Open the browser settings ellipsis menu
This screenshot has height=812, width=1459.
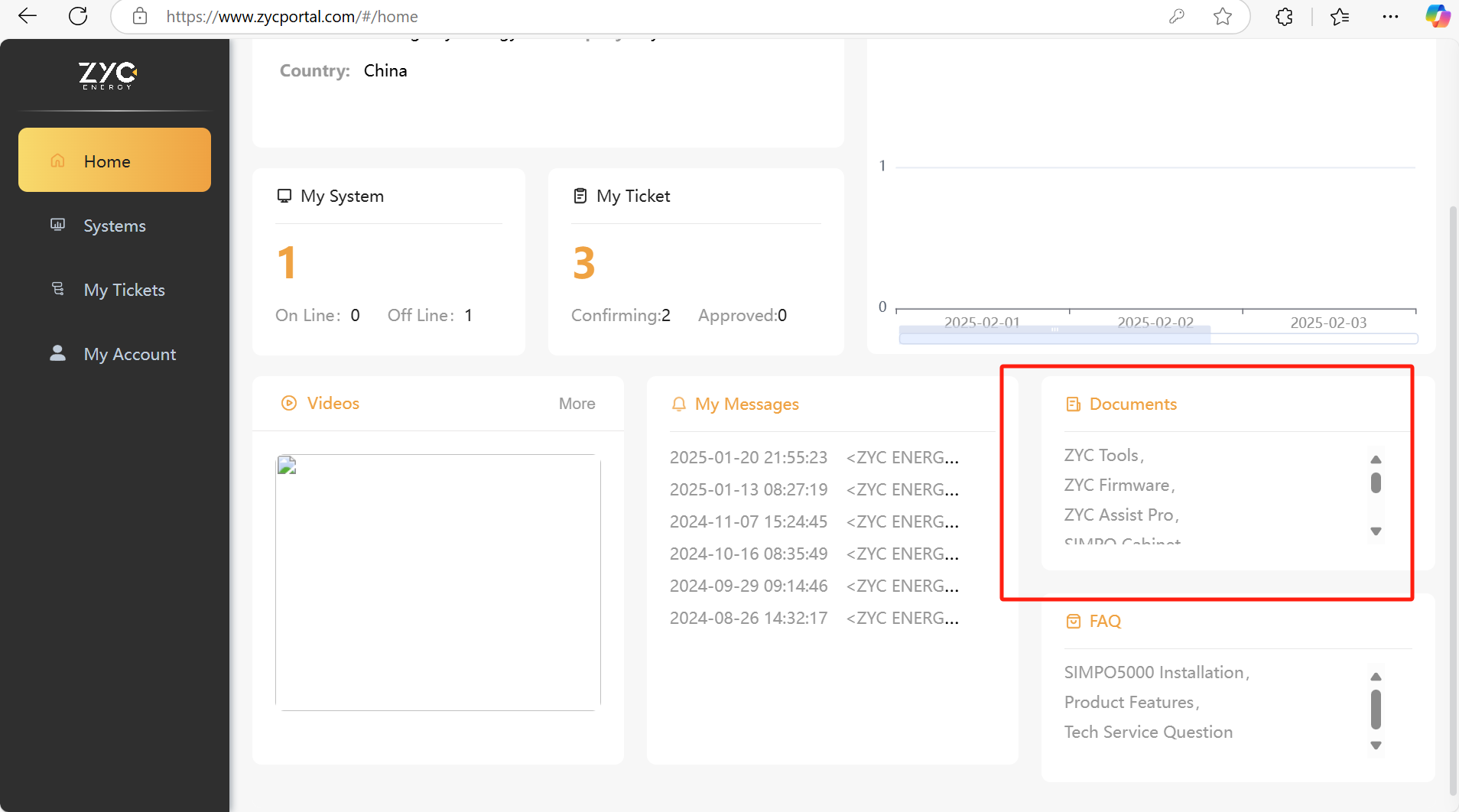point(1390,16)
